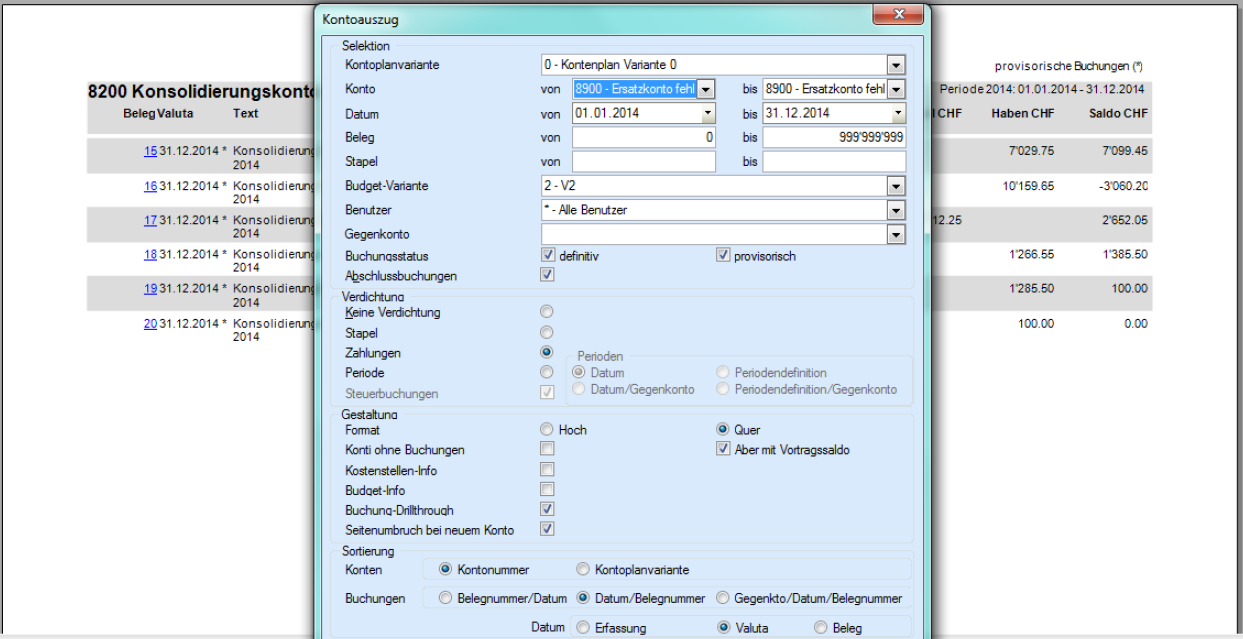Expand the Konto 'von' account dropdown
The image size is (1243, 639).
click(706, 89)
